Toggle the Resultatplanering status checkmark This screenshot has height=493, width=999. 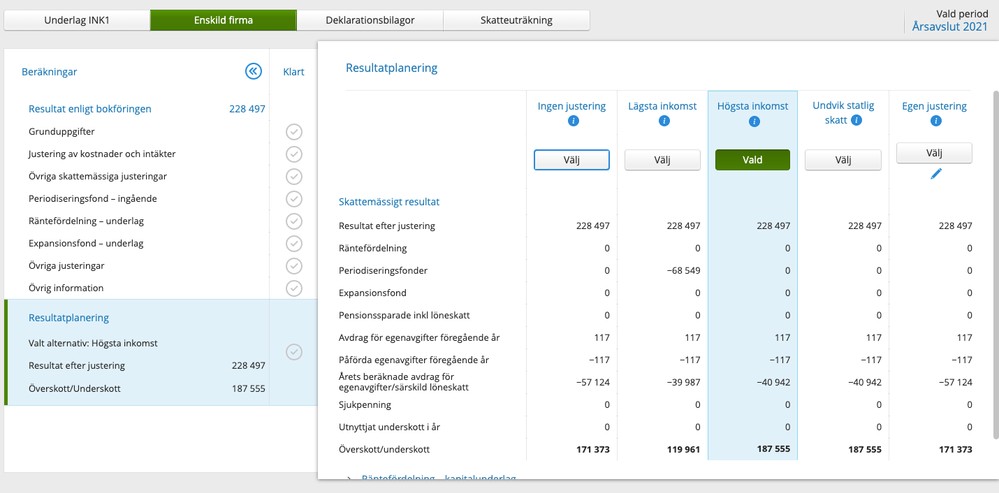click(294, 351)
